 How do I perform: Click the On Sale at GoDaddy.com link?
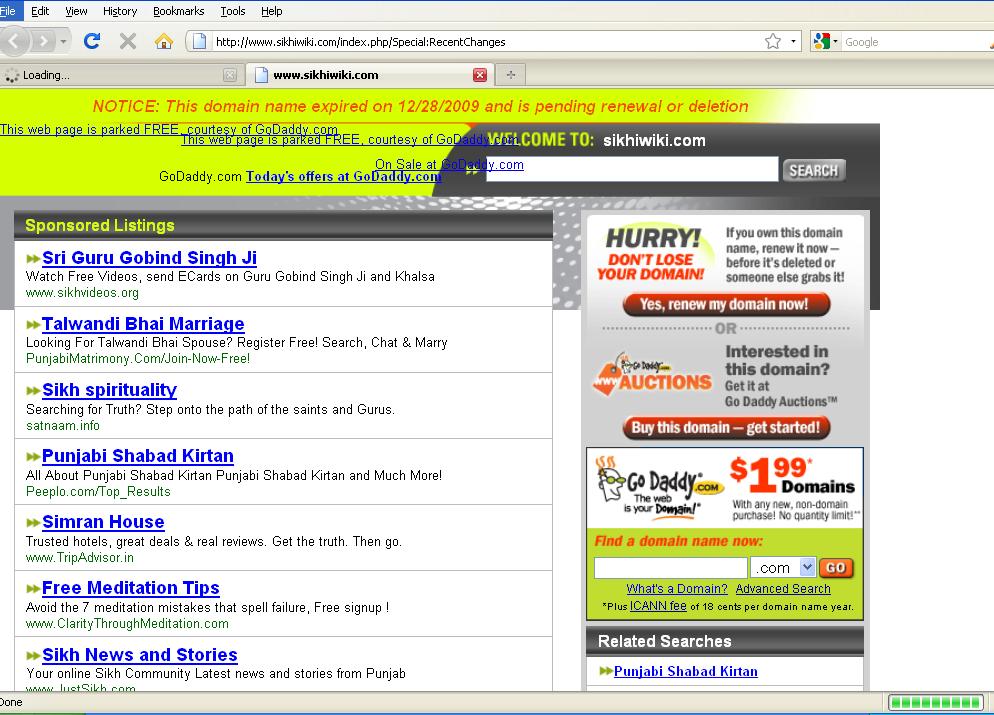coord(449,164)
